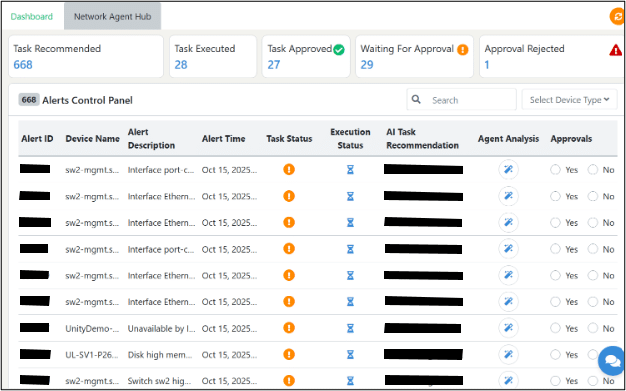Click the magnifier icon in the search box
The height and width of the screenshot is (391, 626).
[416, 99]
